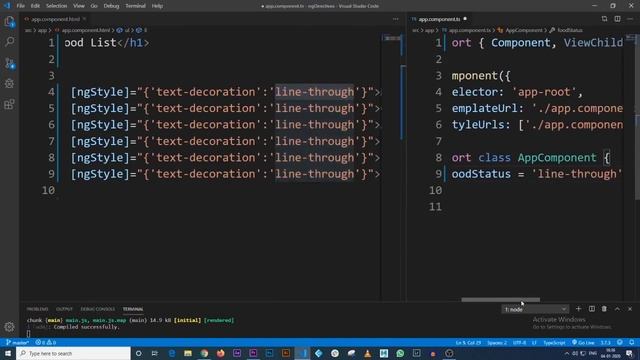This screenshot has width=640, height=360.
Task: Expand app.component.ts breadcrumb in right editor
Action: coord(467,30)
